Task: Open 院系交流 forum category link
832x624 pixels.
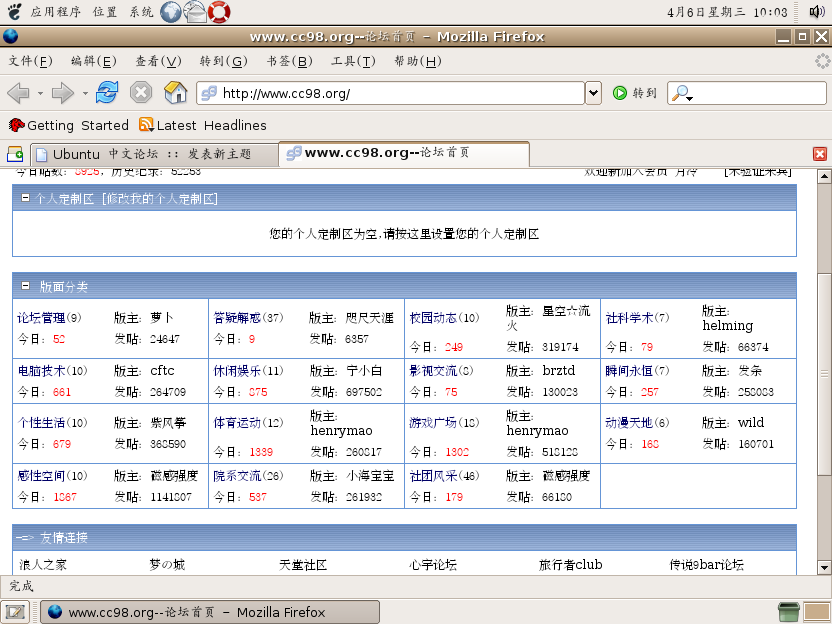Action: (237, 475)
